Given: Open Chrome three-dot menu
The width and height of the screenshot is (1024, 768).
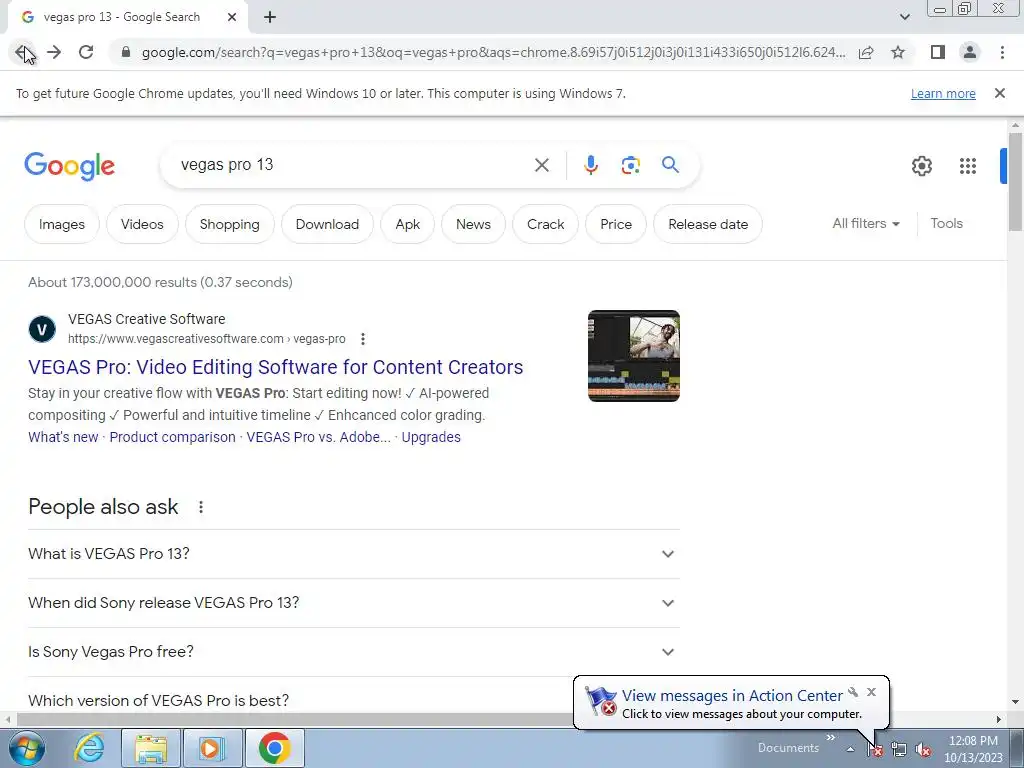Looking at the screenshot, I should 1002,52.
